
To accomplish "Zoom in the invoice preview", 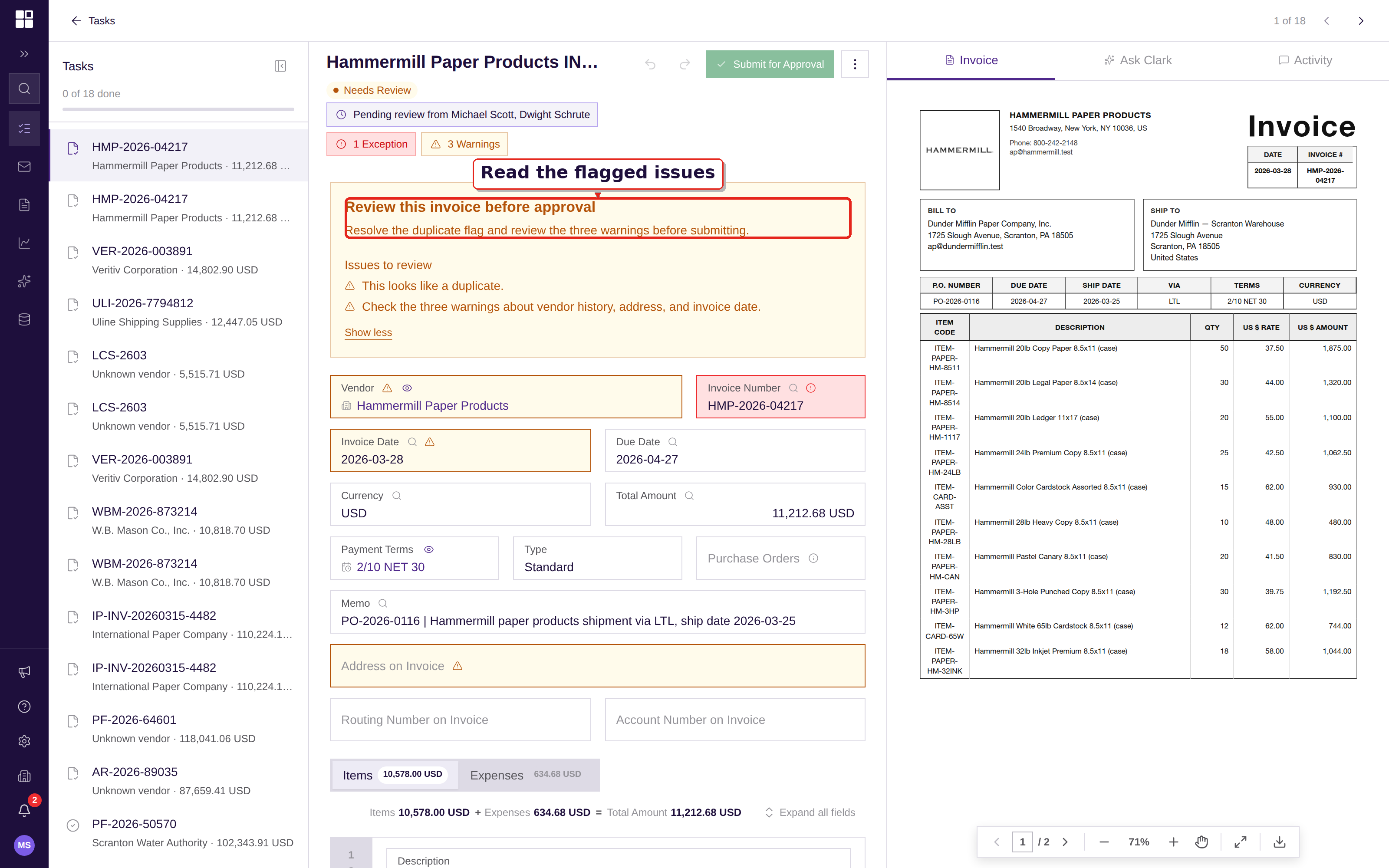I will [x=1173, y=842].
